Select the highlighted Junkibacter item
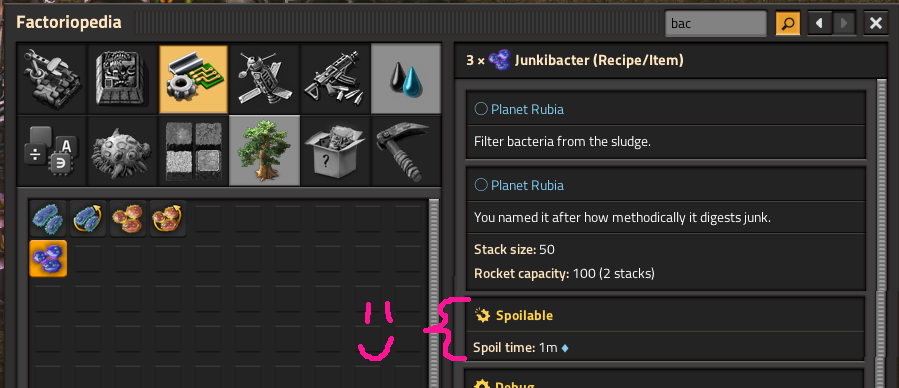The width and height of the screenshot is (899, 388). pos(48,258)
